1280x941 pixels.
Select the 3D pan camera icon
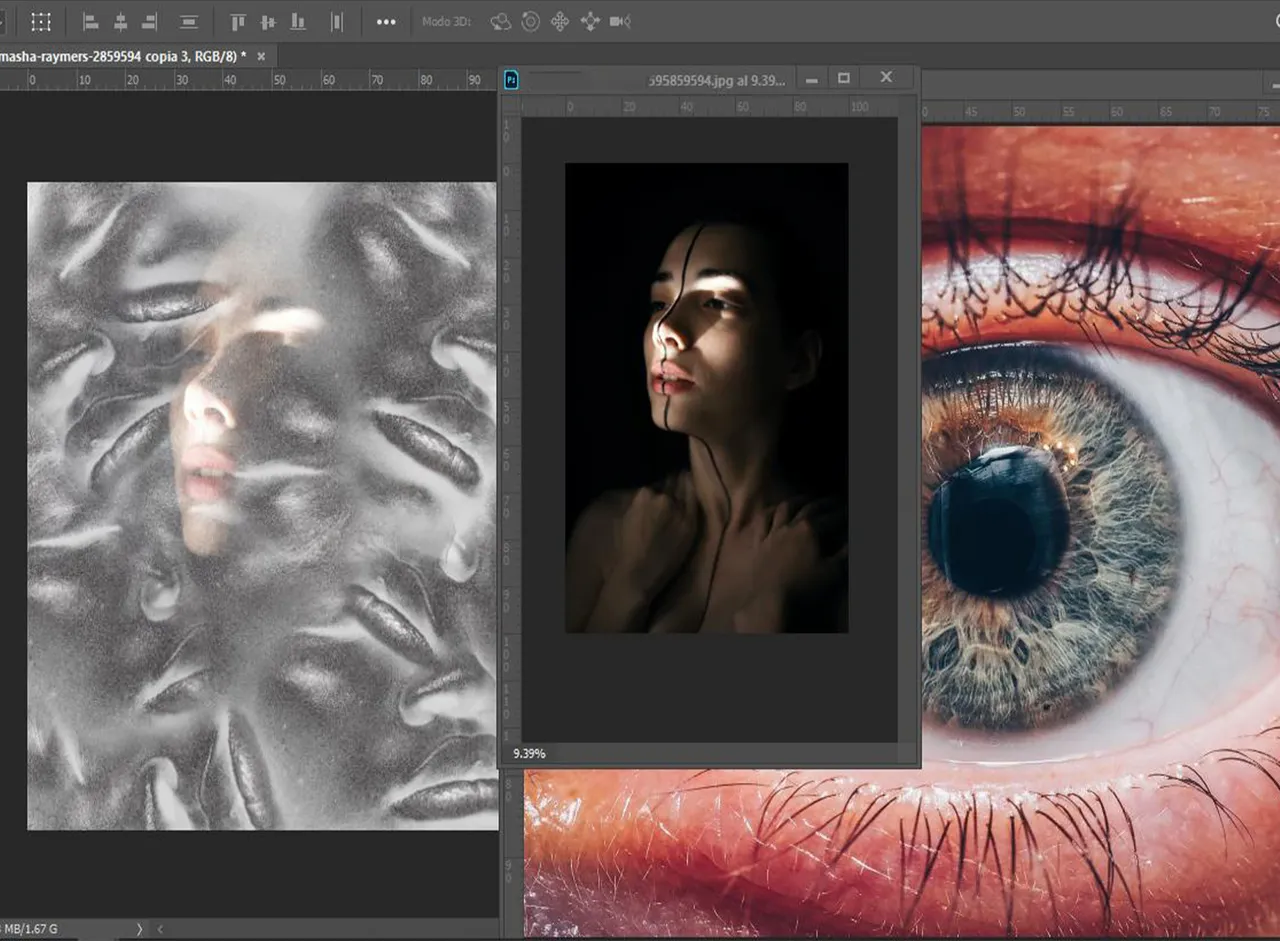(x=560, y=21)
